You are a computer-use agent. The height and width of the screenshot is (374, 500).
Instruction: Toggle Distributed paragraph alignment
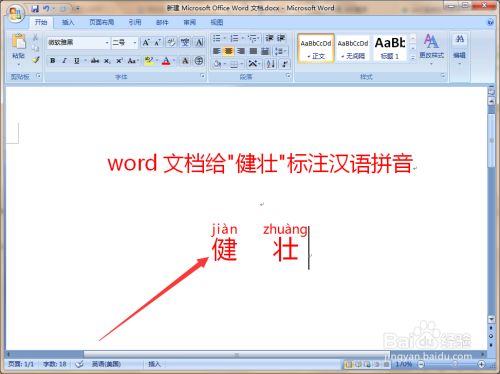[265, 51]
